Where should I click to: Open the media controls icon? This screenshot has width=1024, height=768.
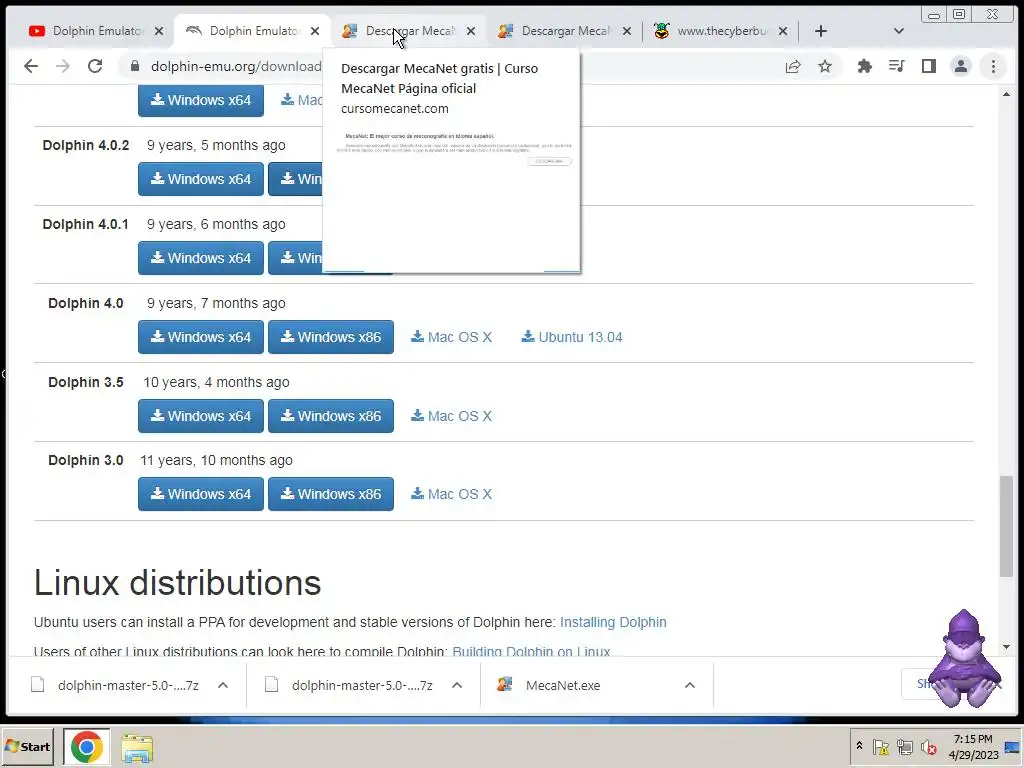click(897, 66)
